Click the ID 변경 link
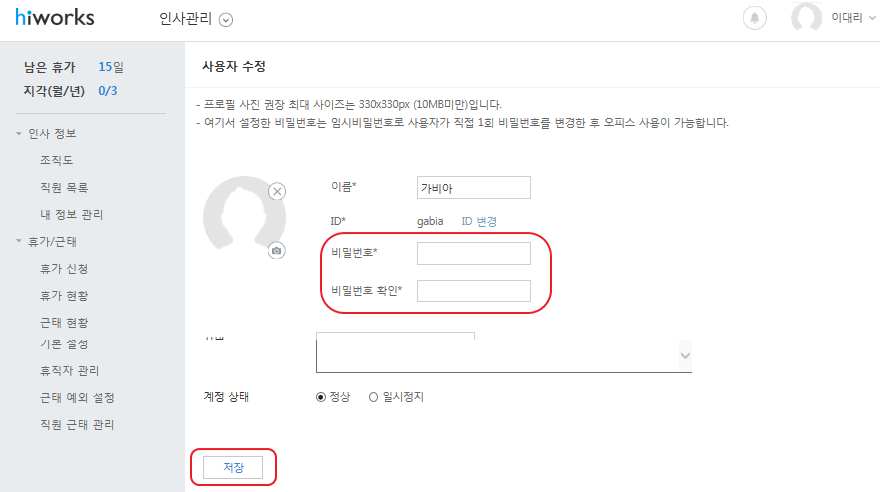Viewport: 880px width, 492px height. pos(479,221)
